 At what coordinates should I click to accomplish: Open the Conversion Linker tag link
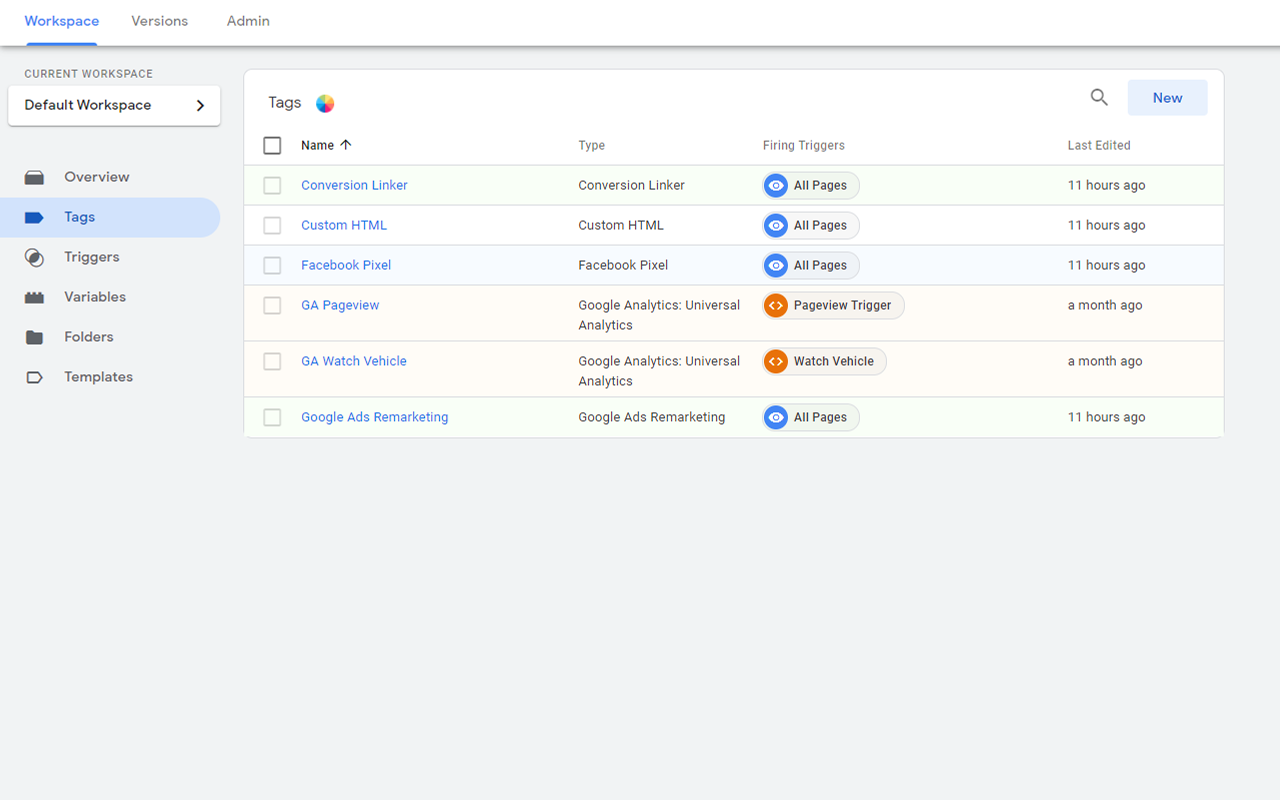point(354,185)
